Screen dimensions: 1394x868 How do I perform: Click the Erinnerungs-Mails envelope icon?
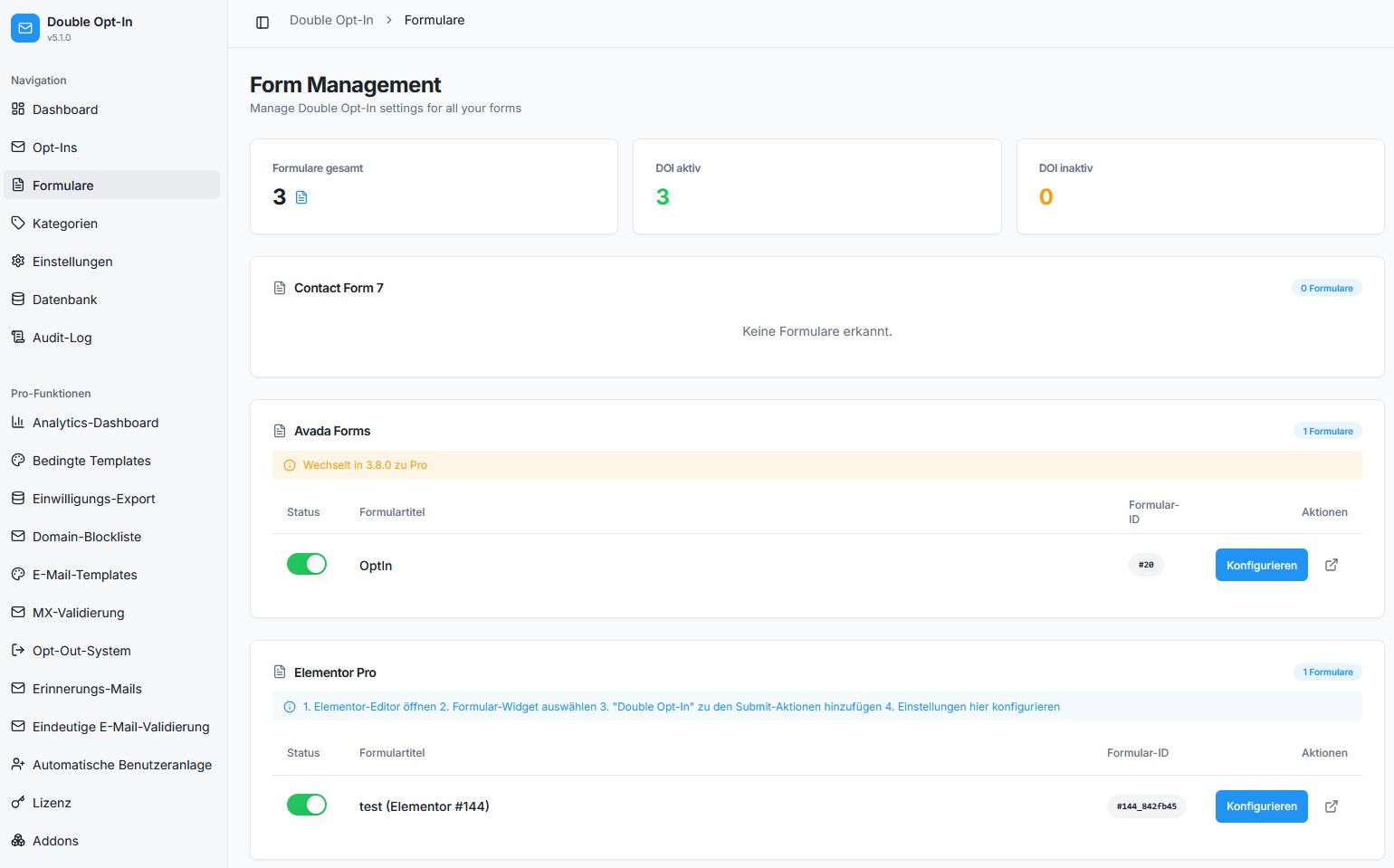coord(18,688)
